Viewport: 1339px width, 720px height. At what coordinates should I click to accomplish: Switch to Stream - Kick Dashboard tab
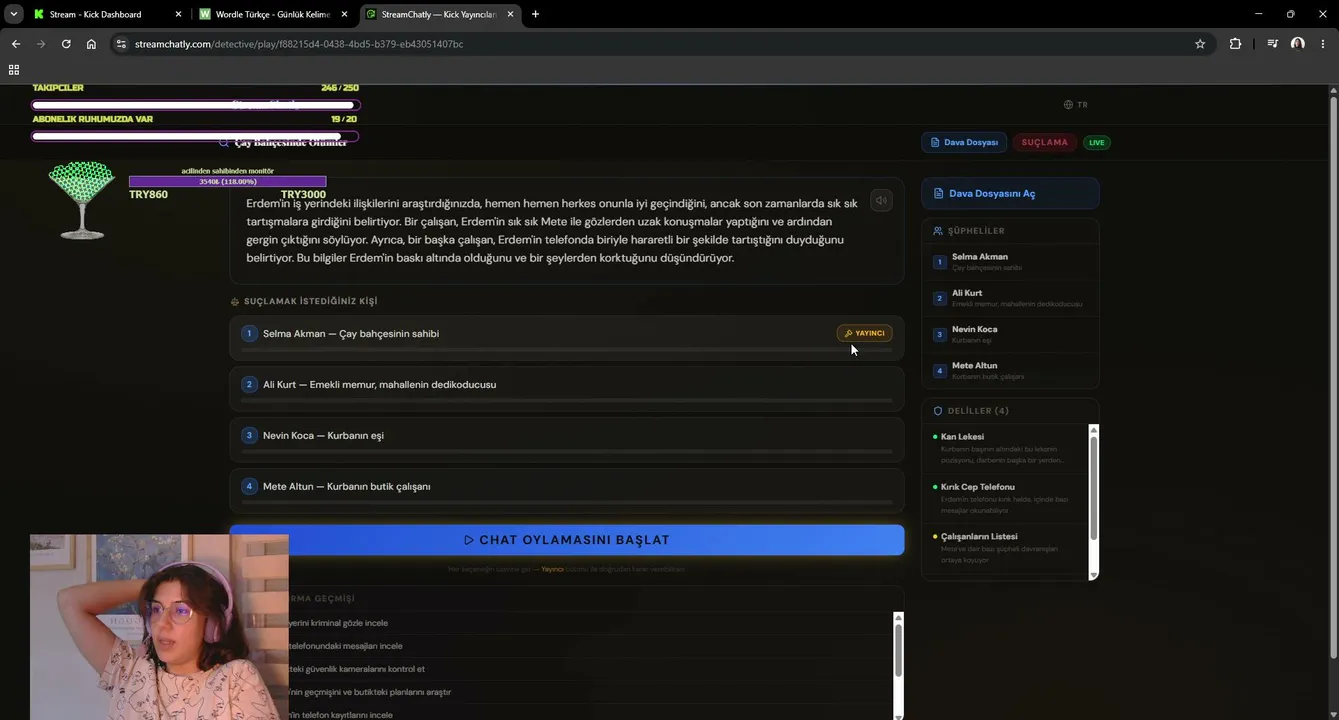107,14
